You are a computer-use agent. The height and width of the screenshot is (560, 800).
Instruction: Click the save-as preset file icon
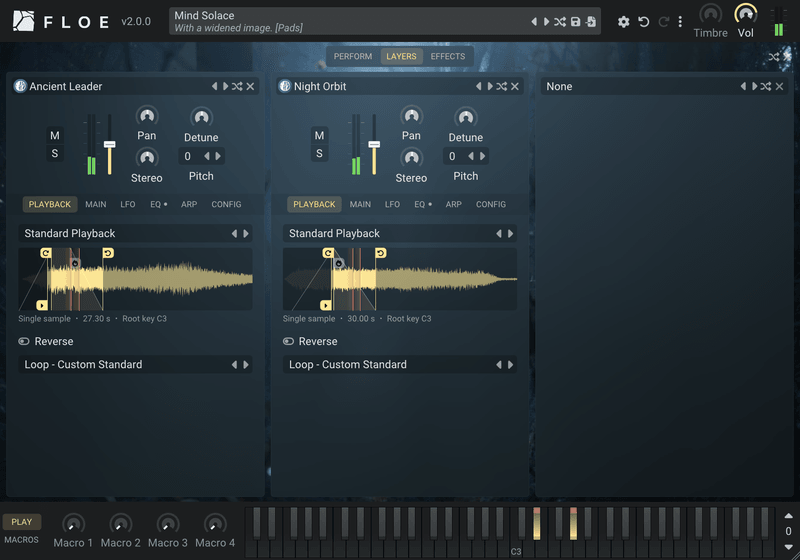pyautogui.click(x=591, y=21)
